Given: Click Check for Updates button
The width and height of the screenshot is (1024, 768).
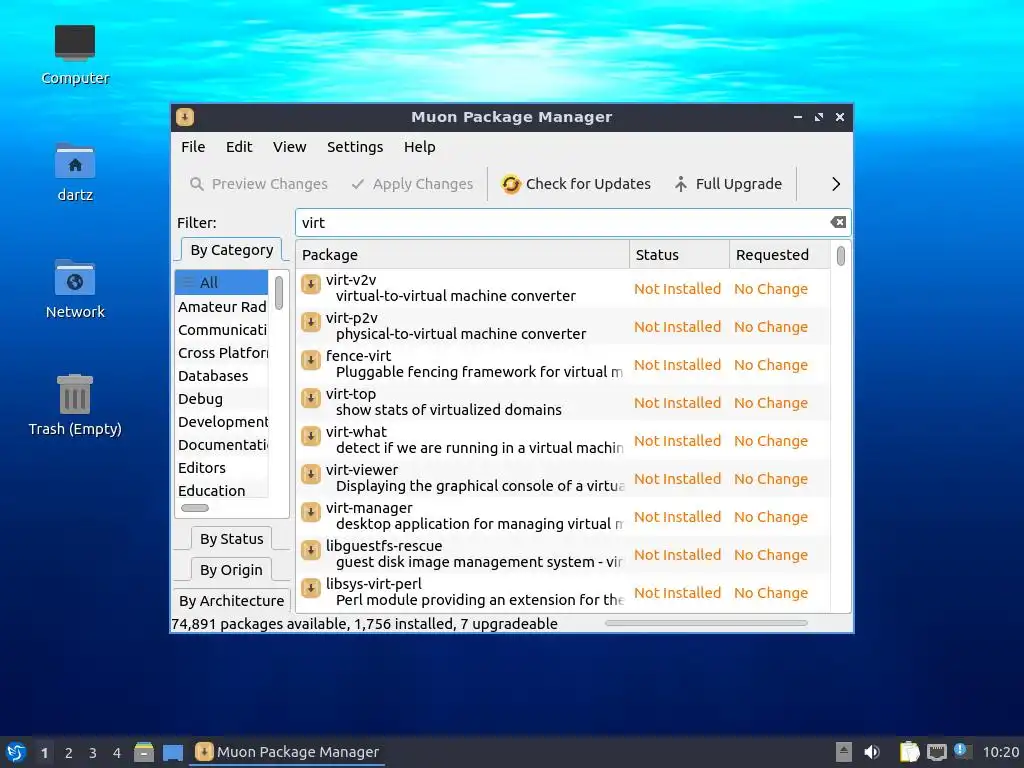Looking at the screenshot, I should pos(575,184).
